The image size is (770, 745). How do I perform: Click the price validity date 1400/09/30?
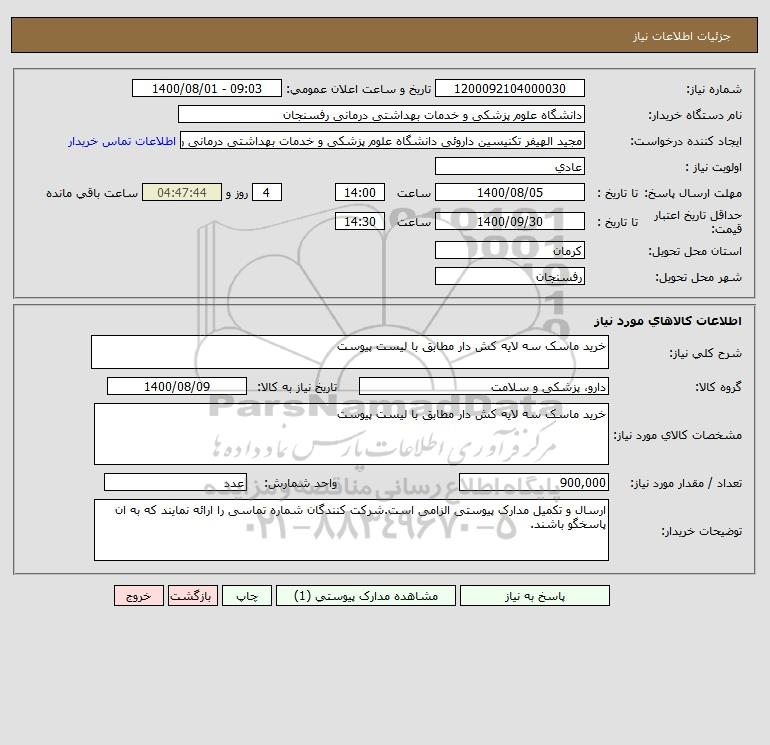pyautogui.click(x=510, y=221)
